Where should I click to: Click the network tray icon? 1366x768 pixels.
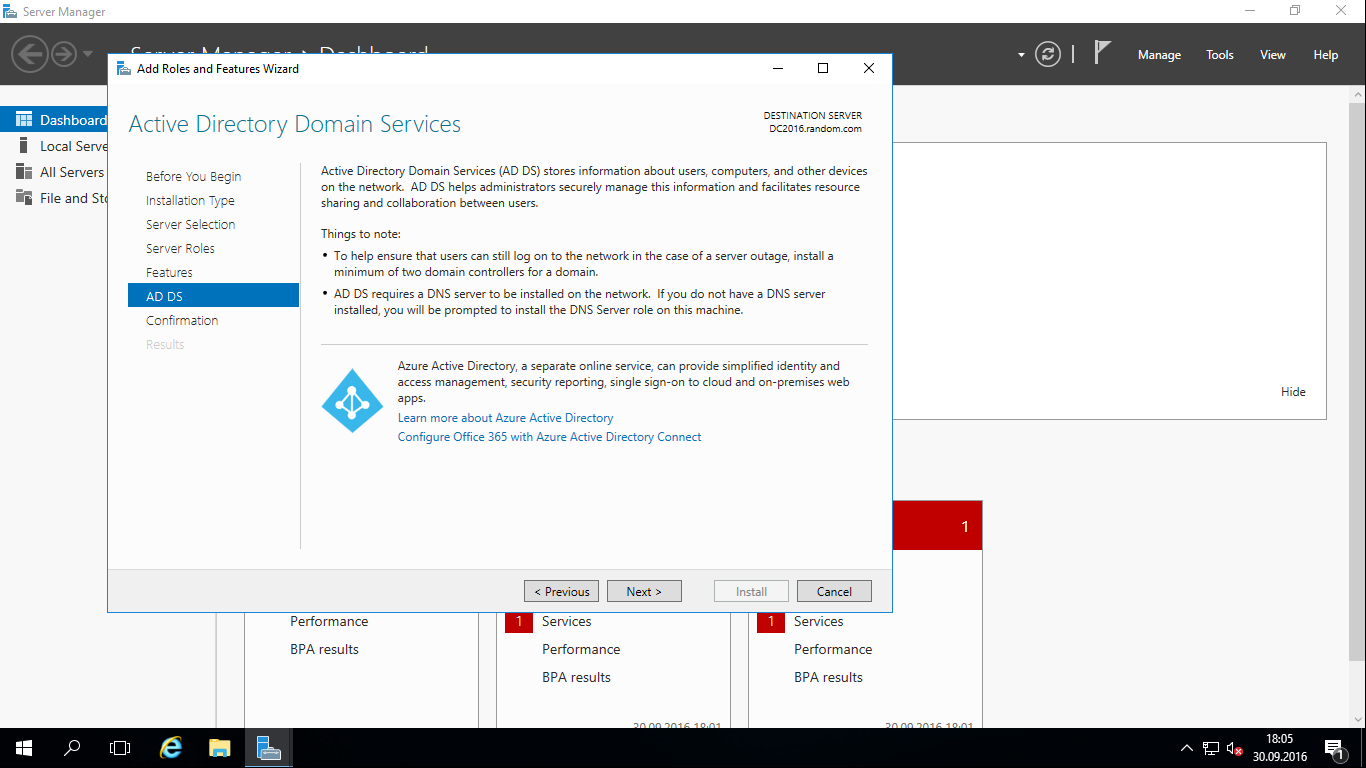(x=1211, y=748)
